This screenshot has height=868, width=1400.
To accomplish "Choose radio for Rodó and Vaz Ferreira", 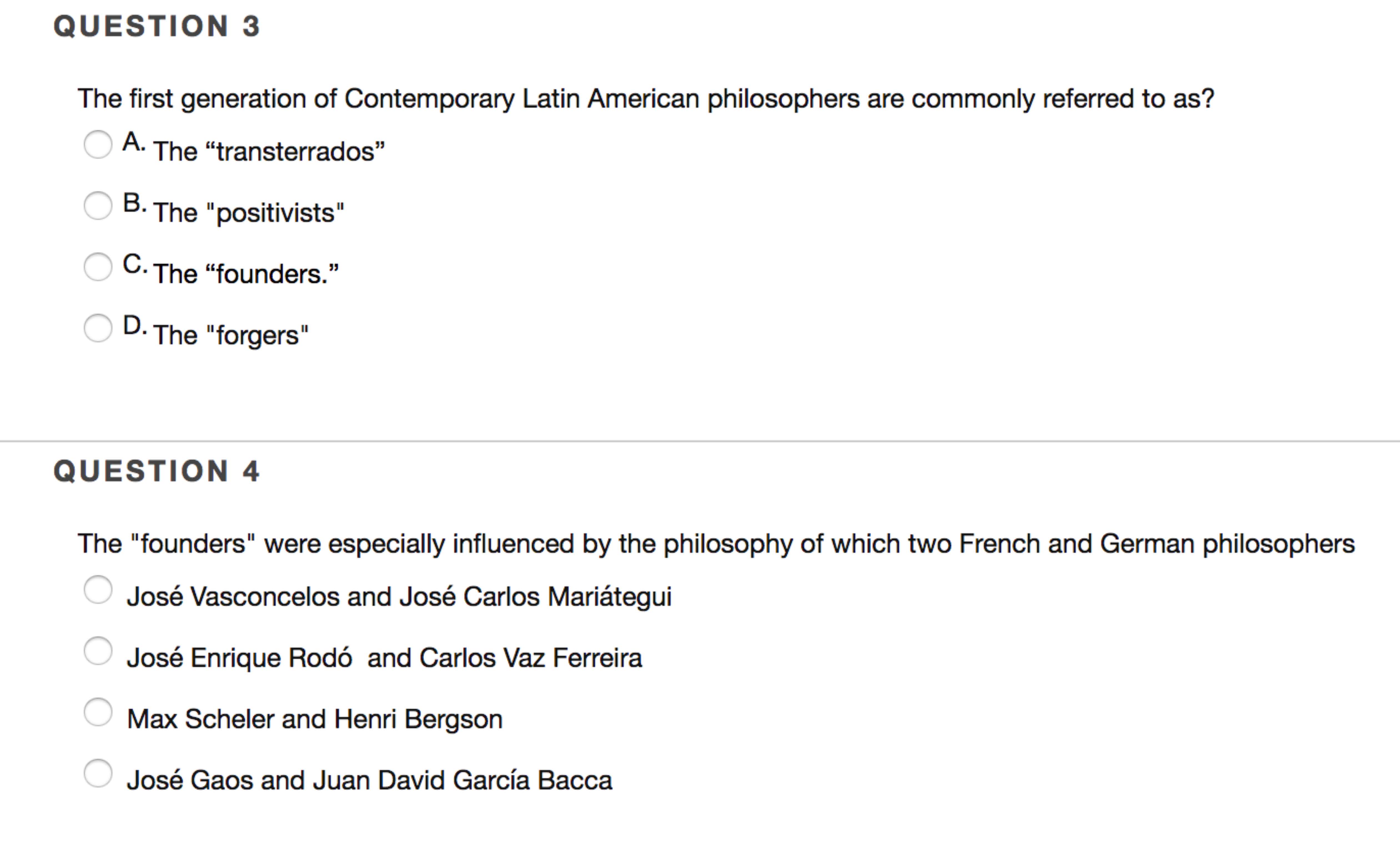I will pos(98,651).
